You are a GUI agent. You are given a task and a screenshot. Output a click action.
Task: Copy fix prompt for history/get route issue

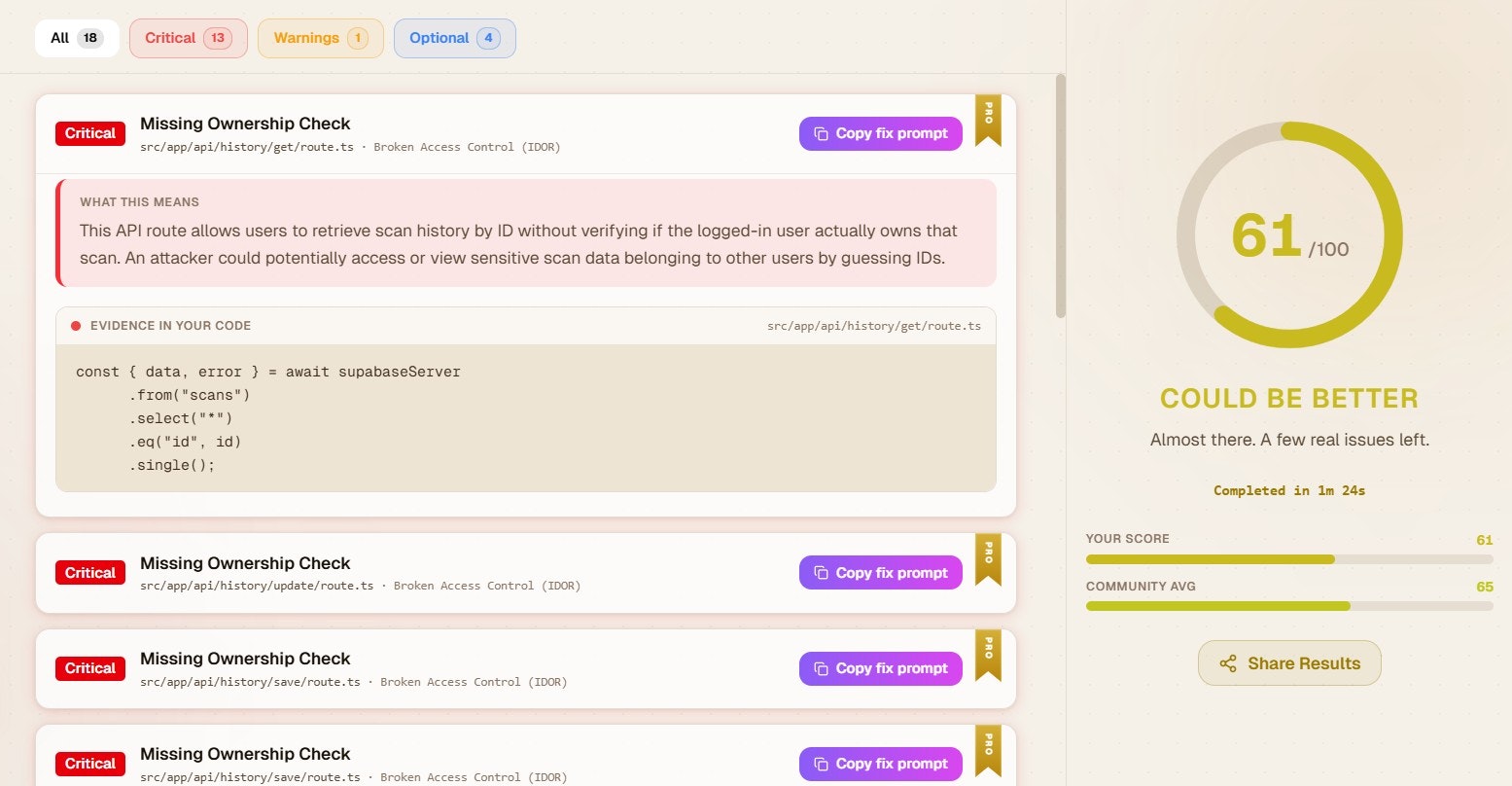pyautogui.click(x=881, y=133)
